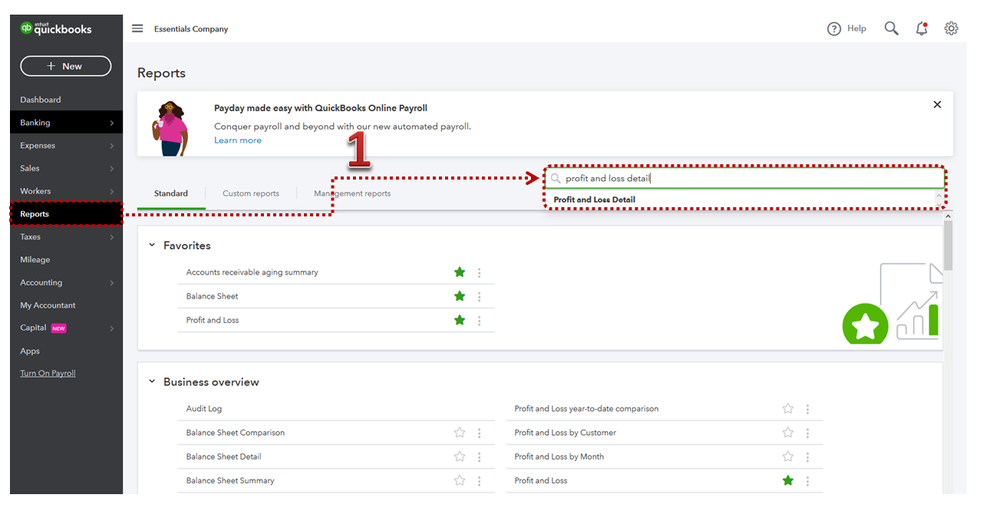Open more options for Balance Sheet Detail
This screenshot has width=999, height=531.
tap(479, 457)
